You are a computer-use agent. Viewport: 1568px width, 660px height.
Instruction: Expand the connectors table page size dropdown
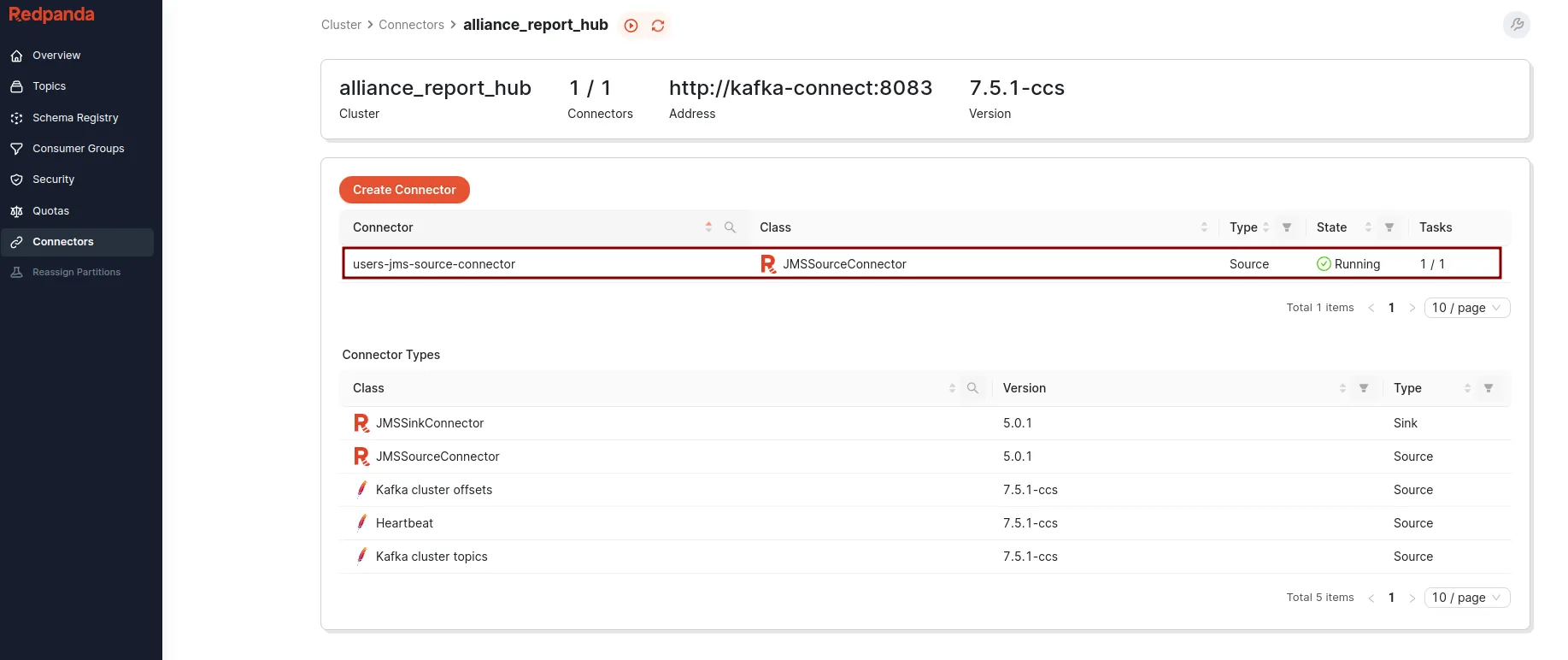1466,308
